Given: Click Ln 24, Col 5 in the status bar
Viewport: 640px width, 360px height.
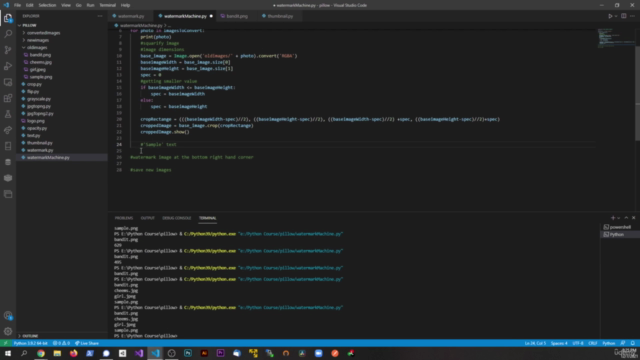Looking at the screenshot, I should pyautogui.click(x=535, y=343).
